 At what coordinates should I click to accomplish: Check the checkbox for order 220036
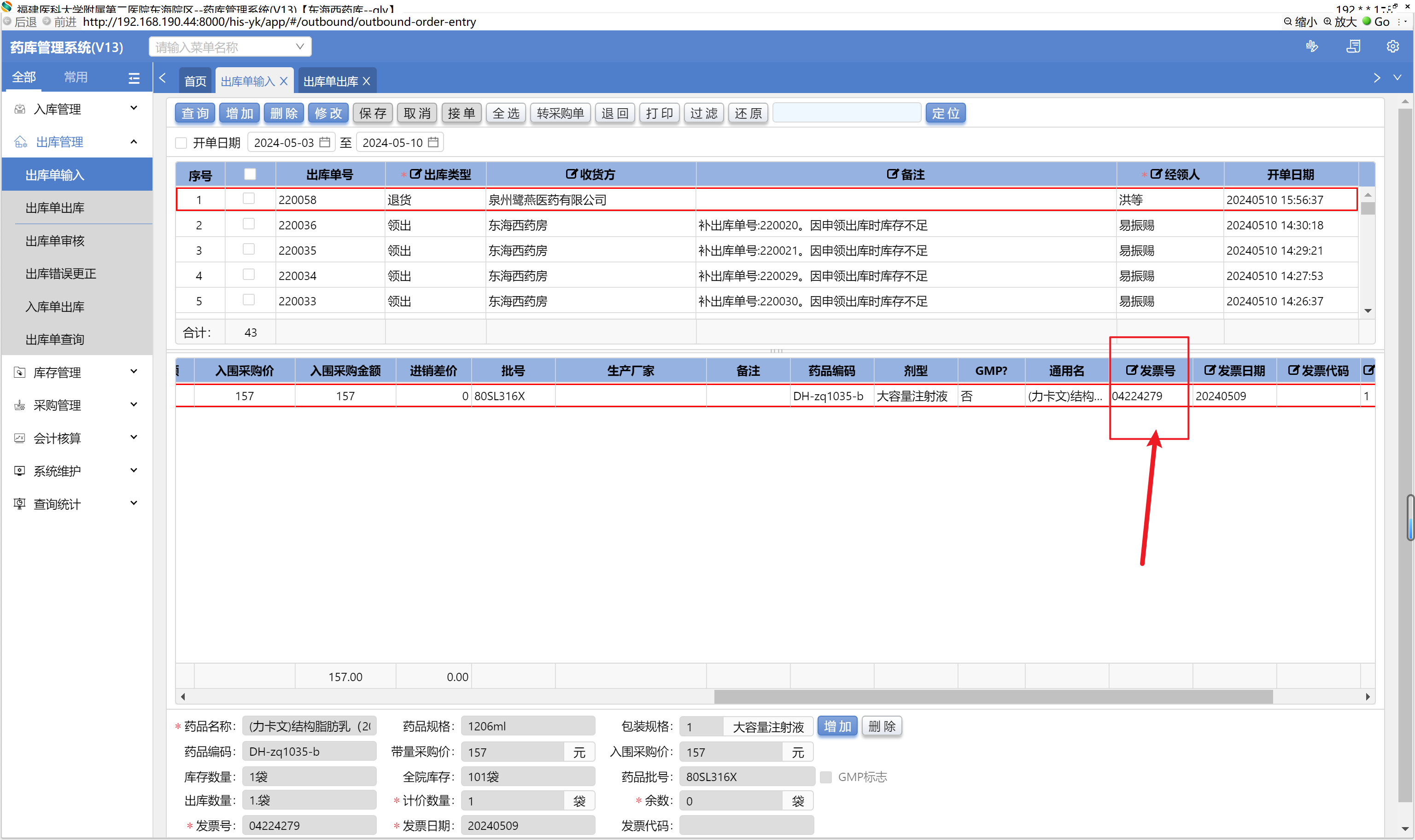coord(248,224)
